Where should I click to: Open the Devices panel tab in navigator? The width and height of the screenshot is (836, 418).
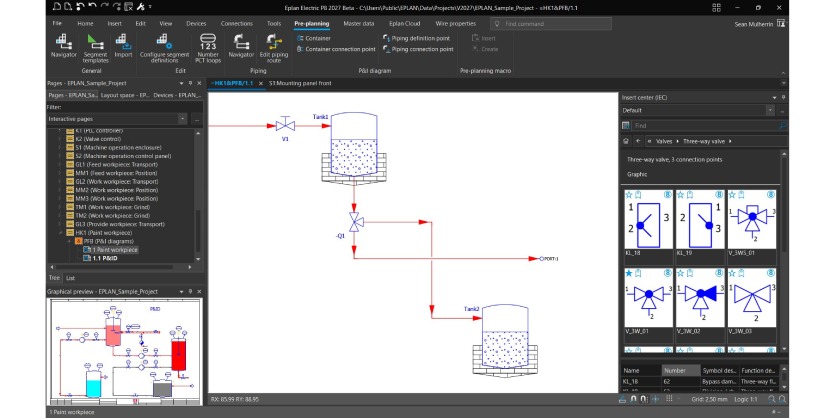(178, 95)
